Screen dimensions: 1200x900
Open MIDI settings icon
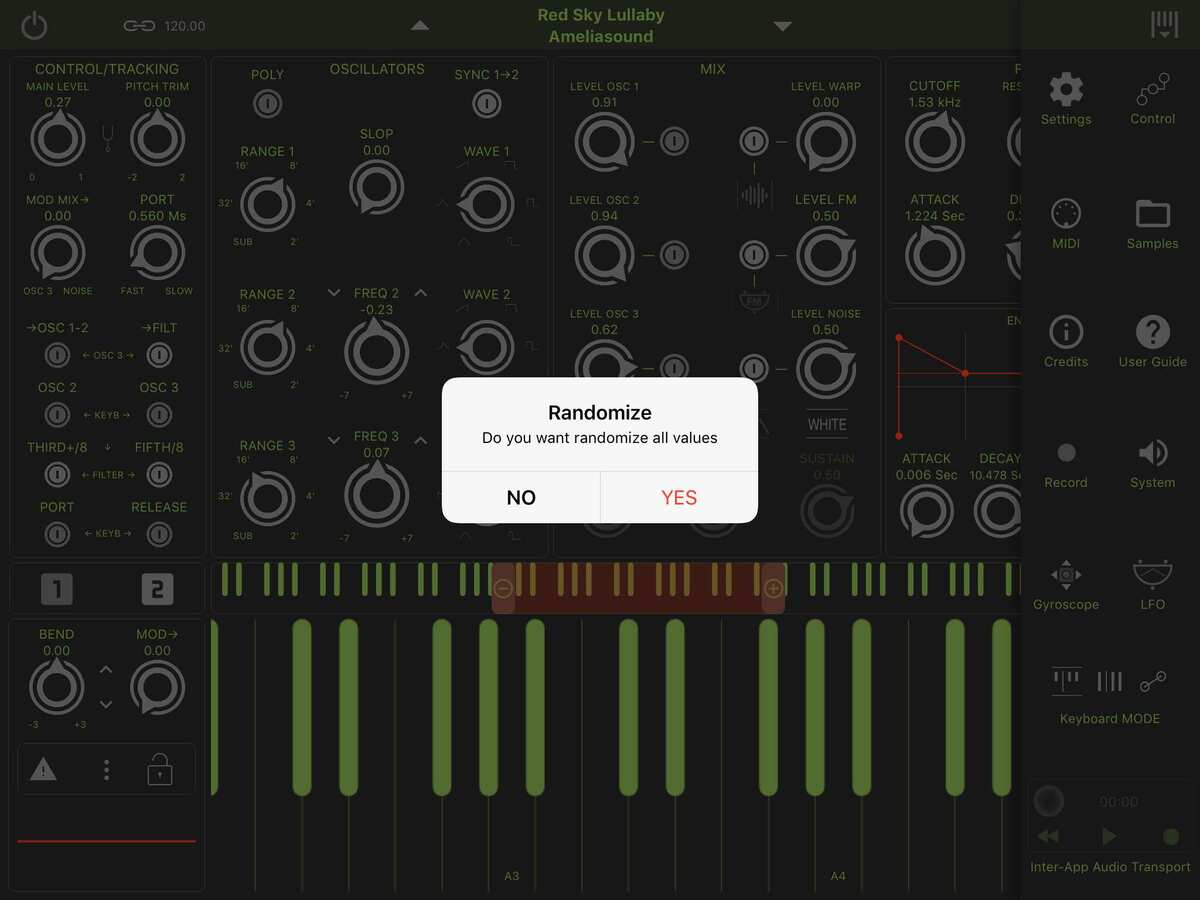[1066, 214]
